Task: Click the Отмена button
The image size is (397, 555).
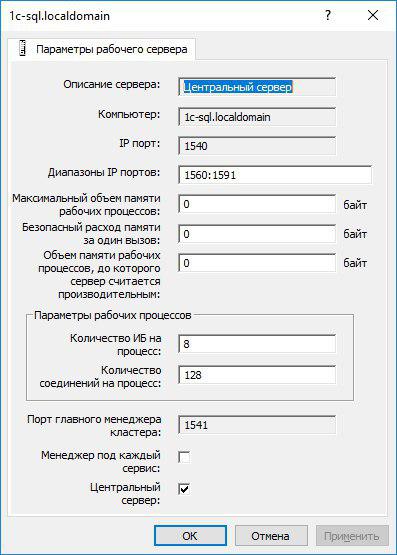Action: (271, 536)
